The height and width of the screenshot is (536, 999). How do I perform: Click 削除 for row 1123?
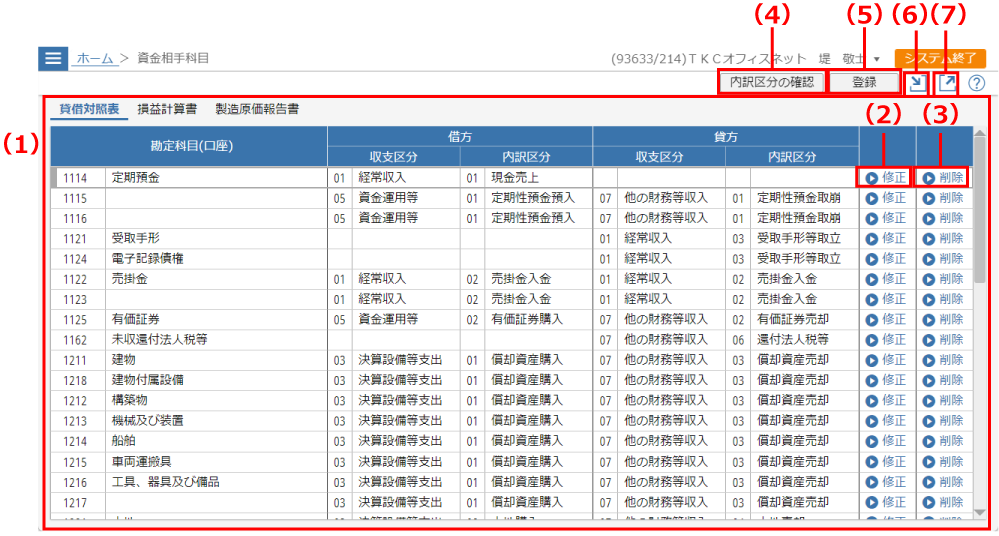tap(943, 300)
